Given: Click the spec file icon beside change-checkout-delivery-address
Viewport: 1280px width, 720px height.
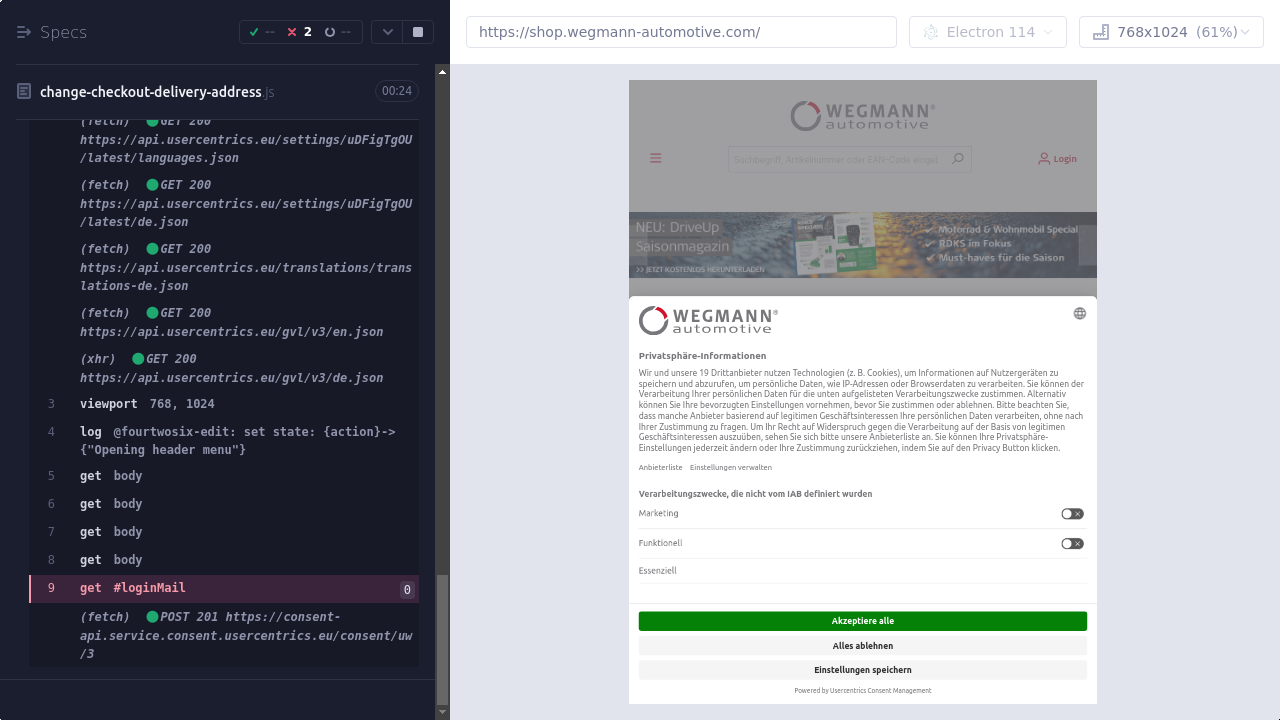Looking at the screenshot, I should (x=24, y=92).
